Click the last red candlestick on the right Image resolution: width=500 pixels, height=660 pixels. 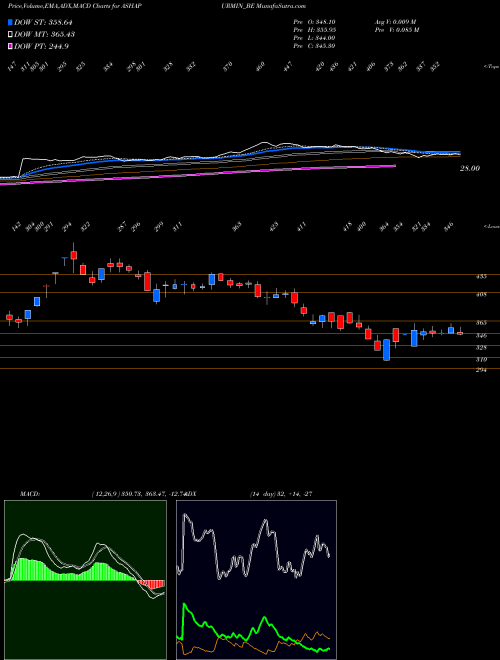(460, 333)
